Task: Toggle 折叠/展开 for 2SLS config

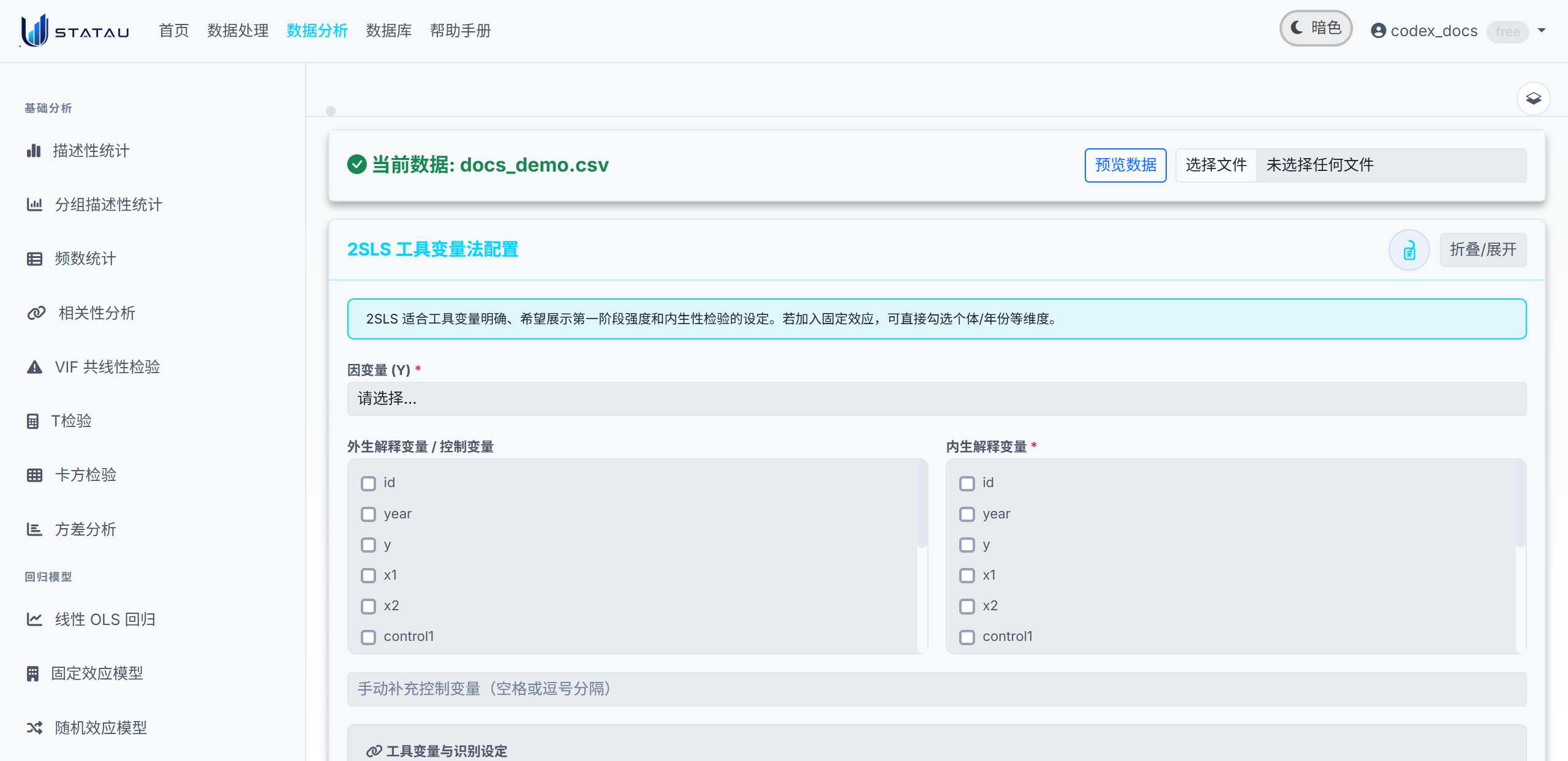Action: point(1483,250)
